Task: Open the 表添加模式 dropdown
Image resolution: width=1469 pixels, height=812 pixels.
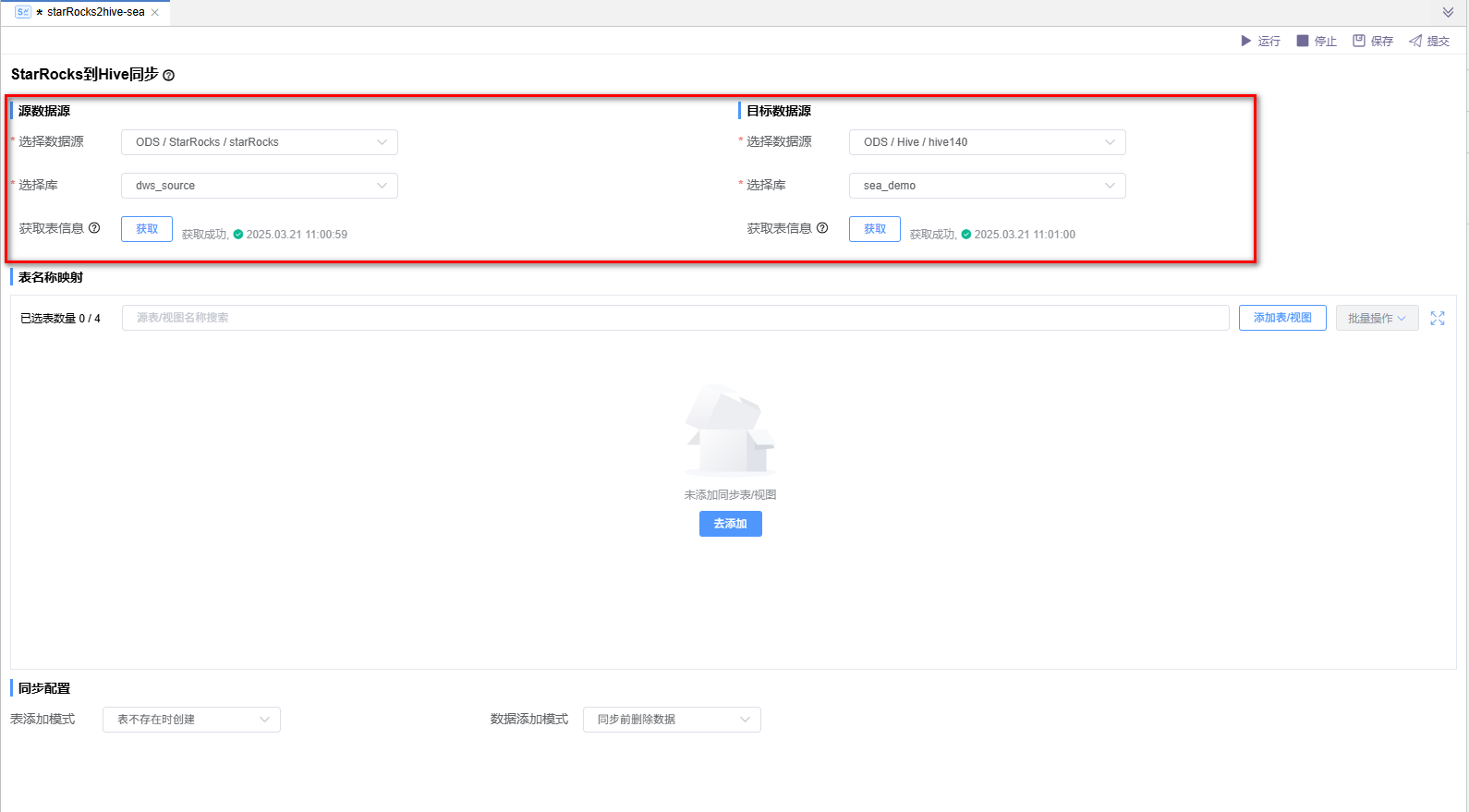Action: pyautogui.click(x=191, y=720)
